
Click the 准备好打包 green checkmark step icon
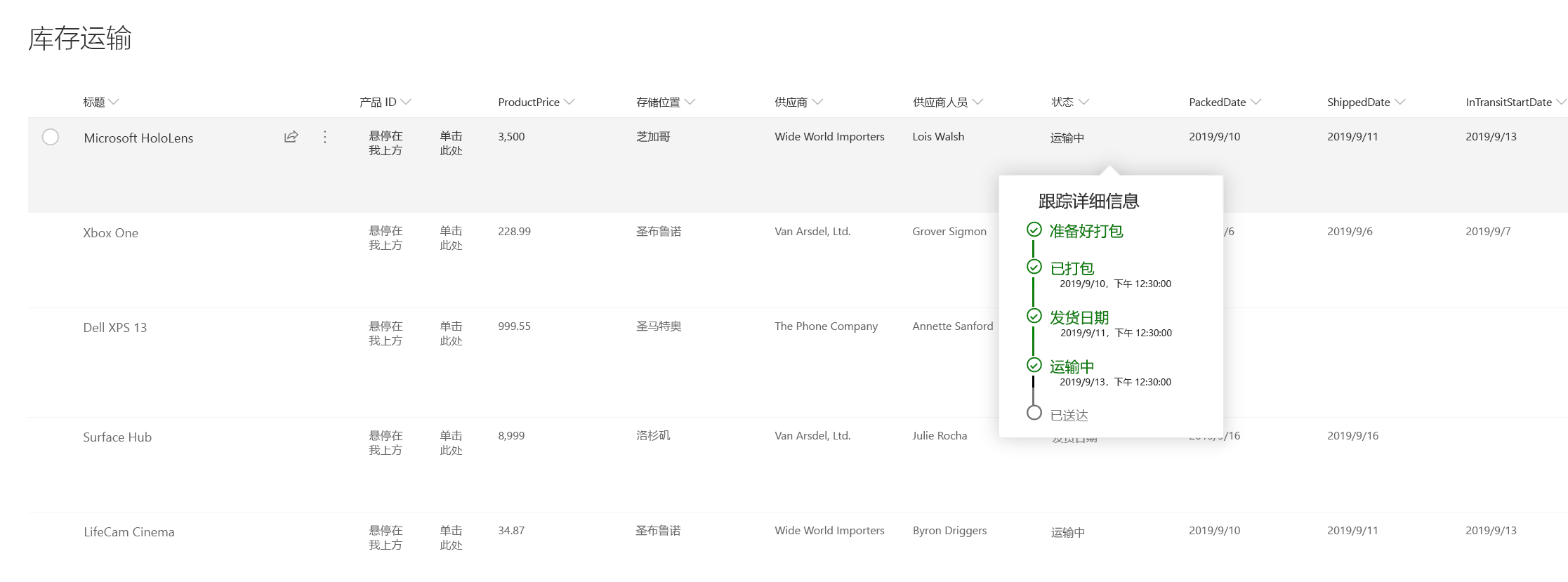(1034, 230)
